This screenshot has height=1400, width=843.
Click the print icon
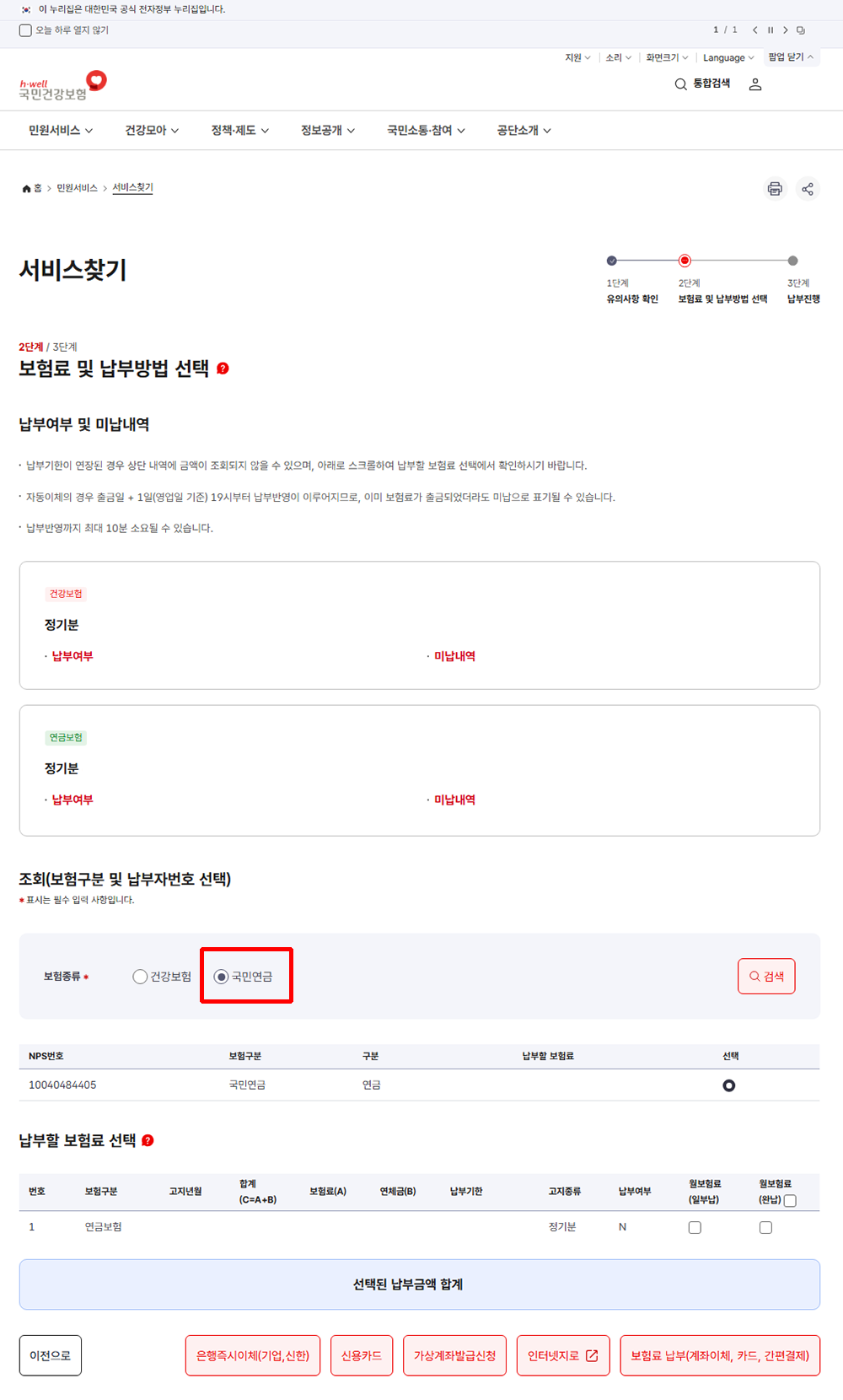click(x=775, y=189)
